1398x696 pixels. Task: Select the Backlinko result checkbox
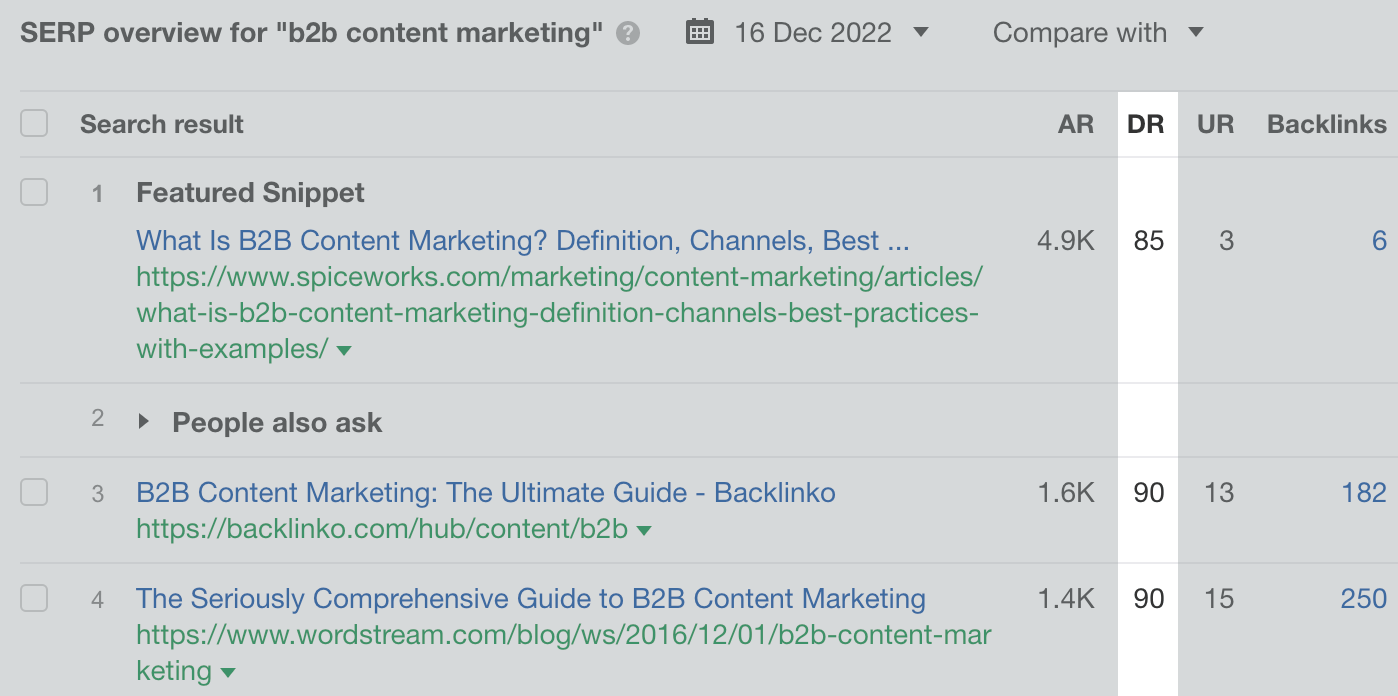click(x=34, y=492)
